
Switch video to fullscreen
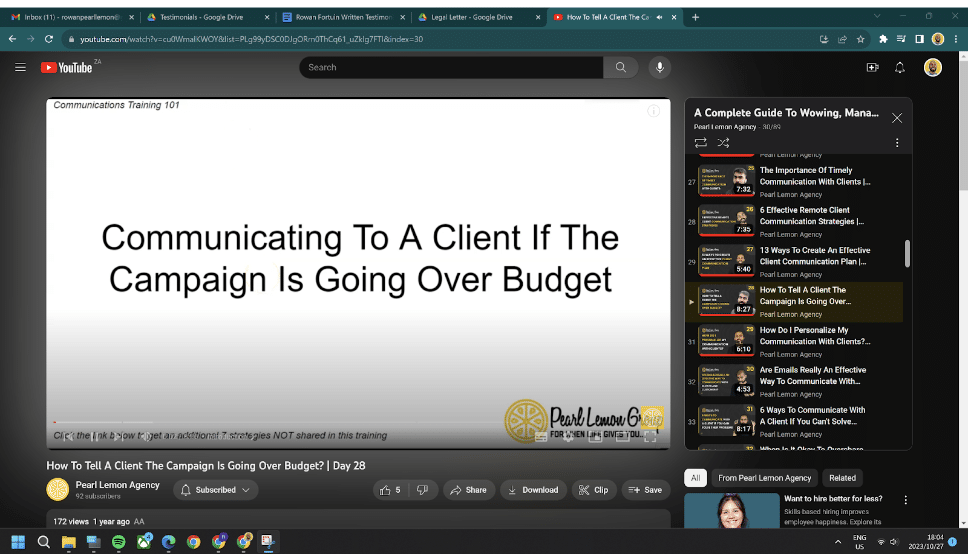click(650, 437)
